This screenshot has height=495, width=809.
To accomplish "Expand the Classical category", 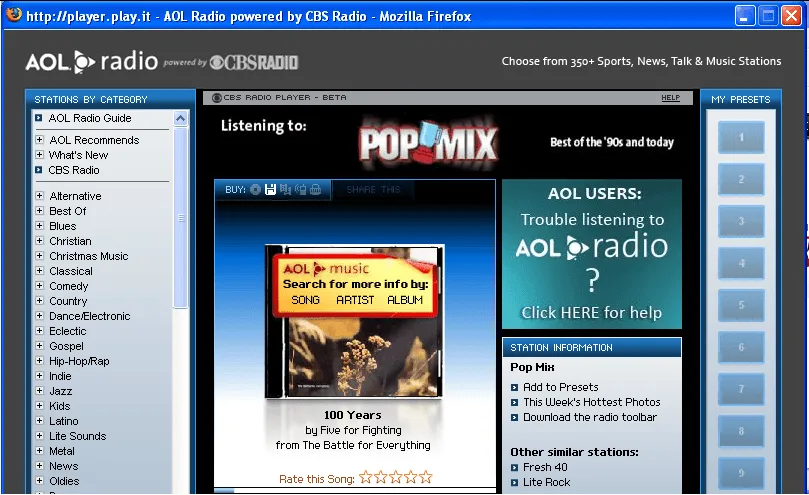I will pyautogui.click(x=39, y=270).
